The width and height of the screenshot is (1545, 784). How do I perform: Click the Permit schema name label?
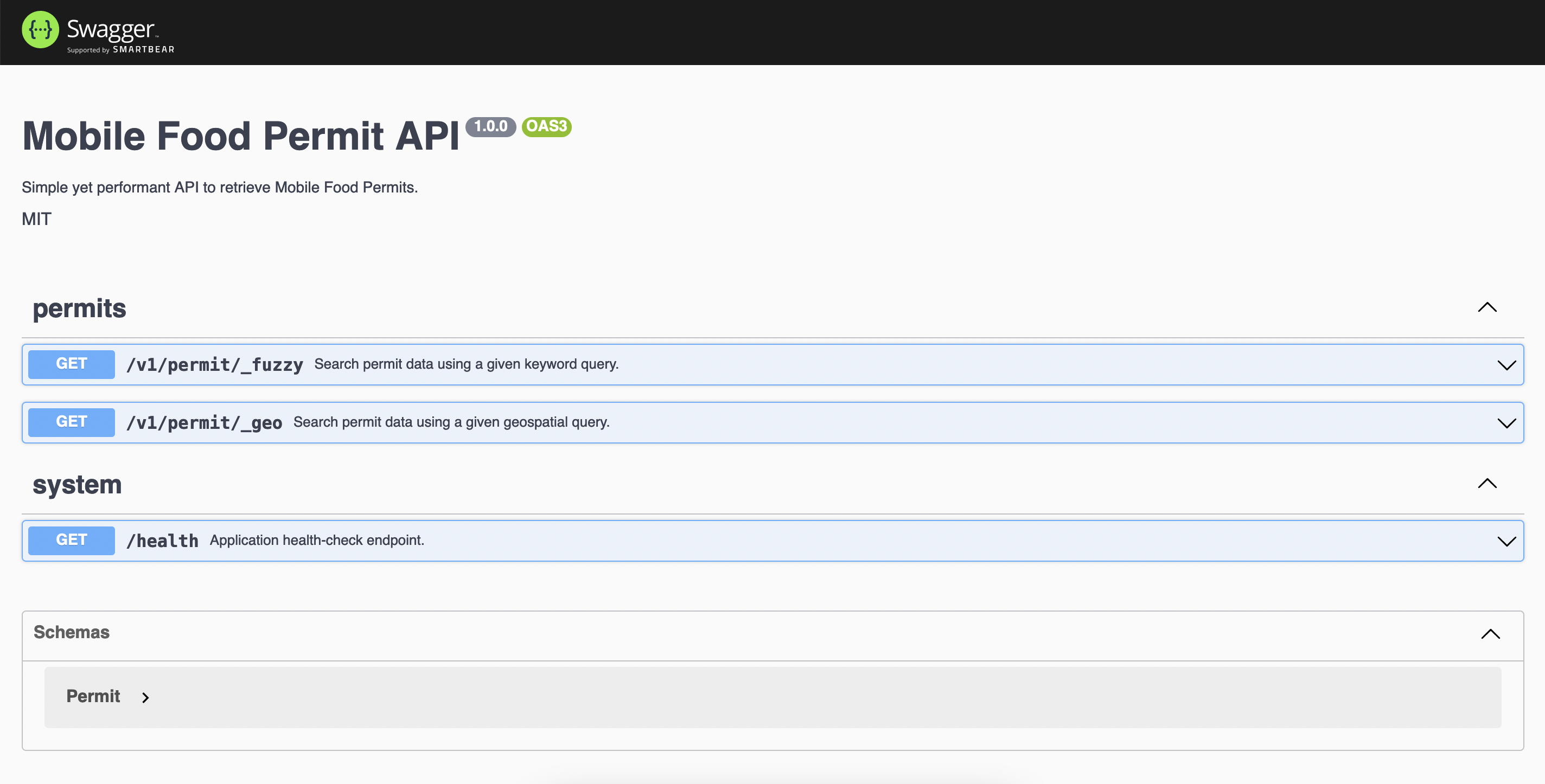(x=93, y=696)
